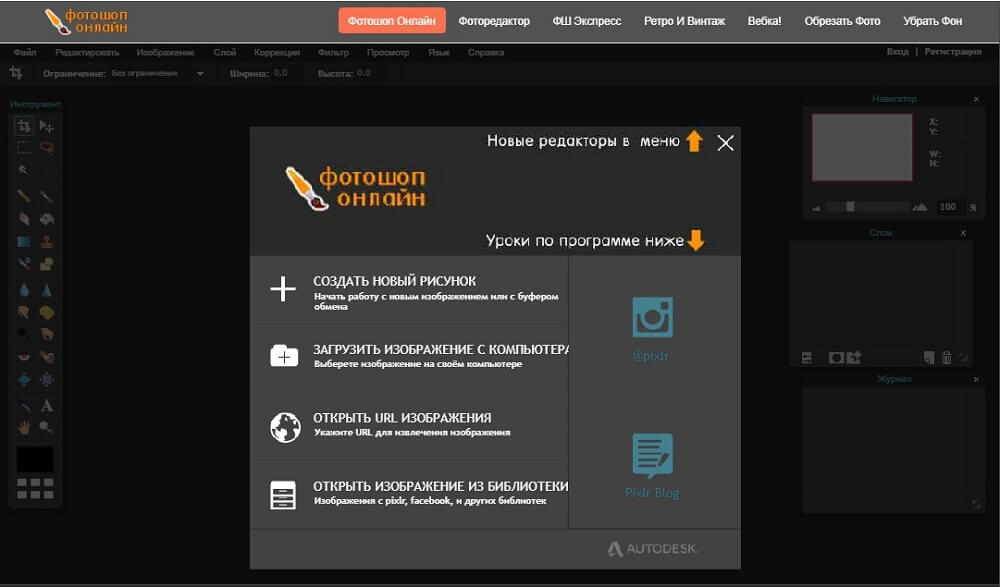Go to the Фоторедактор nav link
Screen dimensions: 1000x587
pos(494,21)
